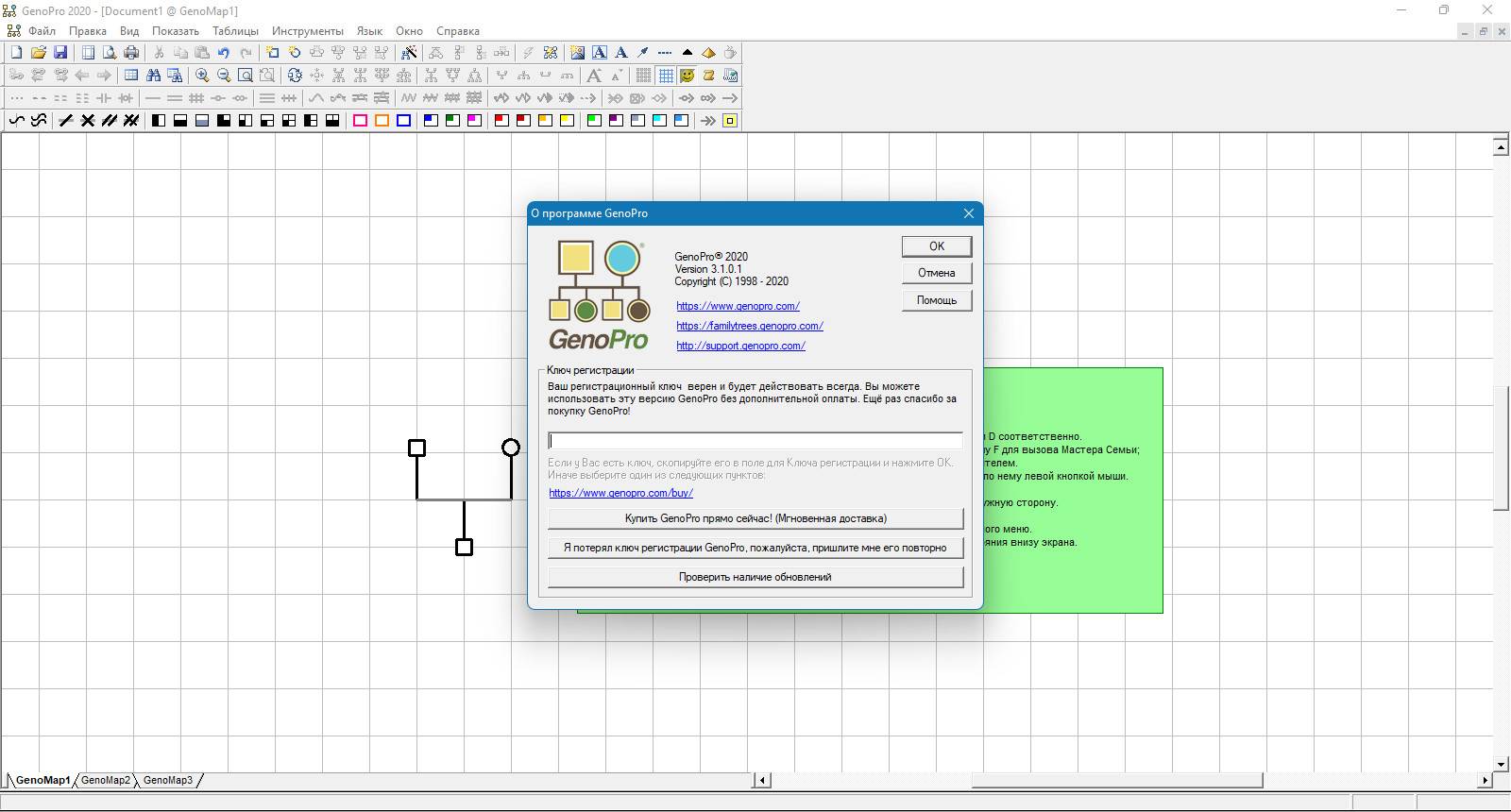
Task: Choose the black X cross marker icon
Action: click(88, 121)
